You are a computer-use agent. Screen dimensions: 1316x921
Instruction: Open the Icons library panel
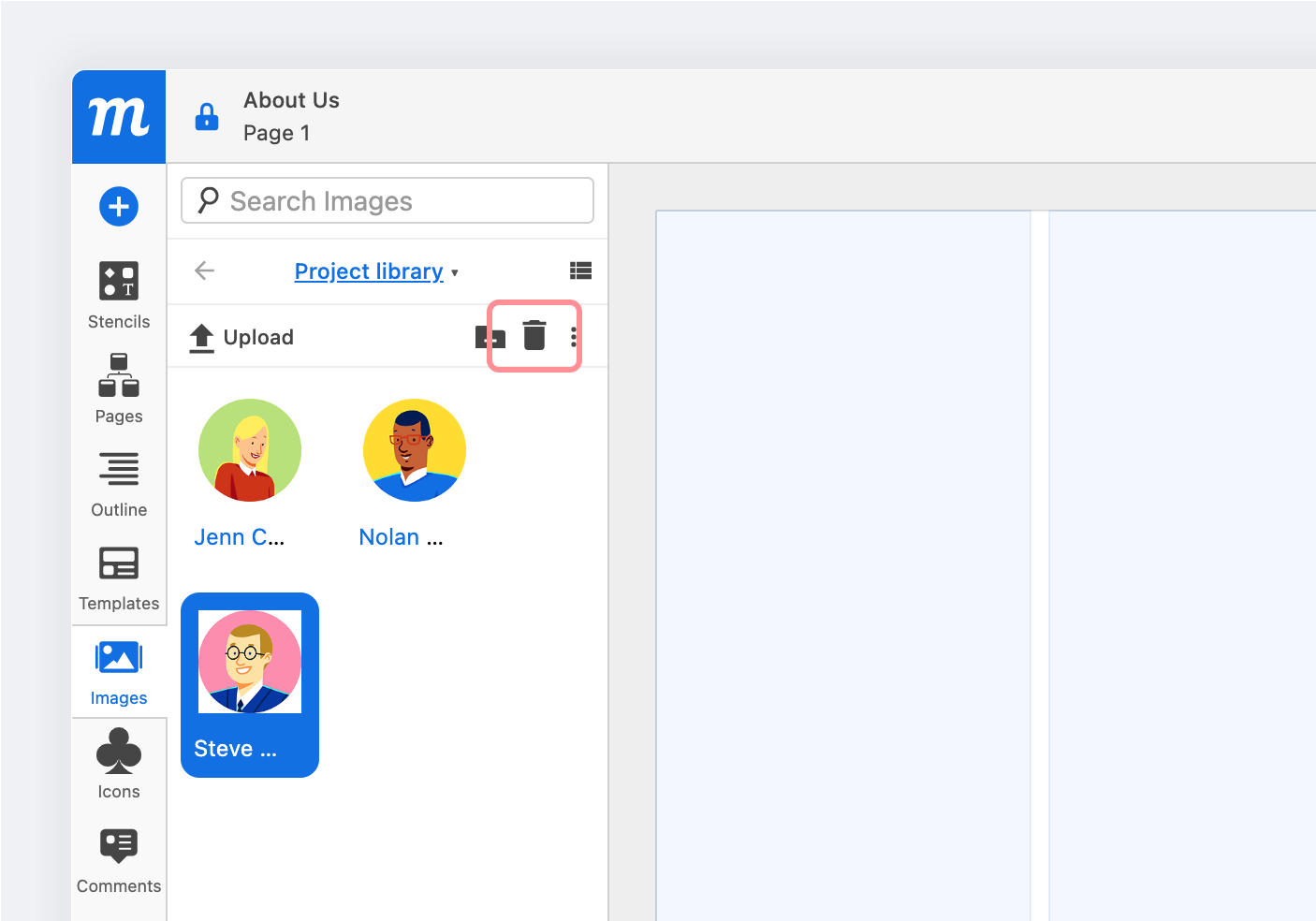pos(119,765)
